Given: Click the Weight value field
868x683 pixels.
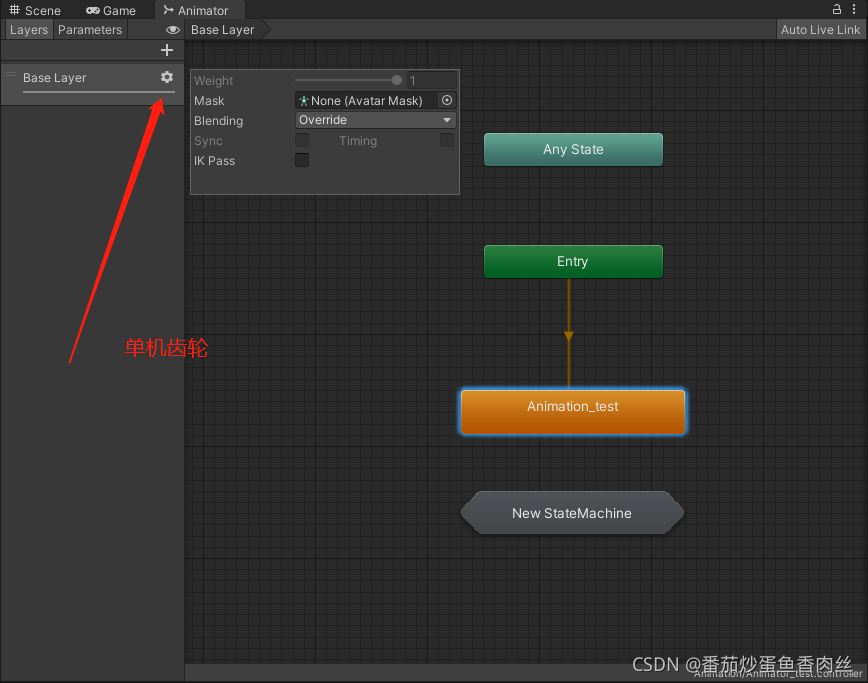Looking at the screenshot, I should 432,80.
